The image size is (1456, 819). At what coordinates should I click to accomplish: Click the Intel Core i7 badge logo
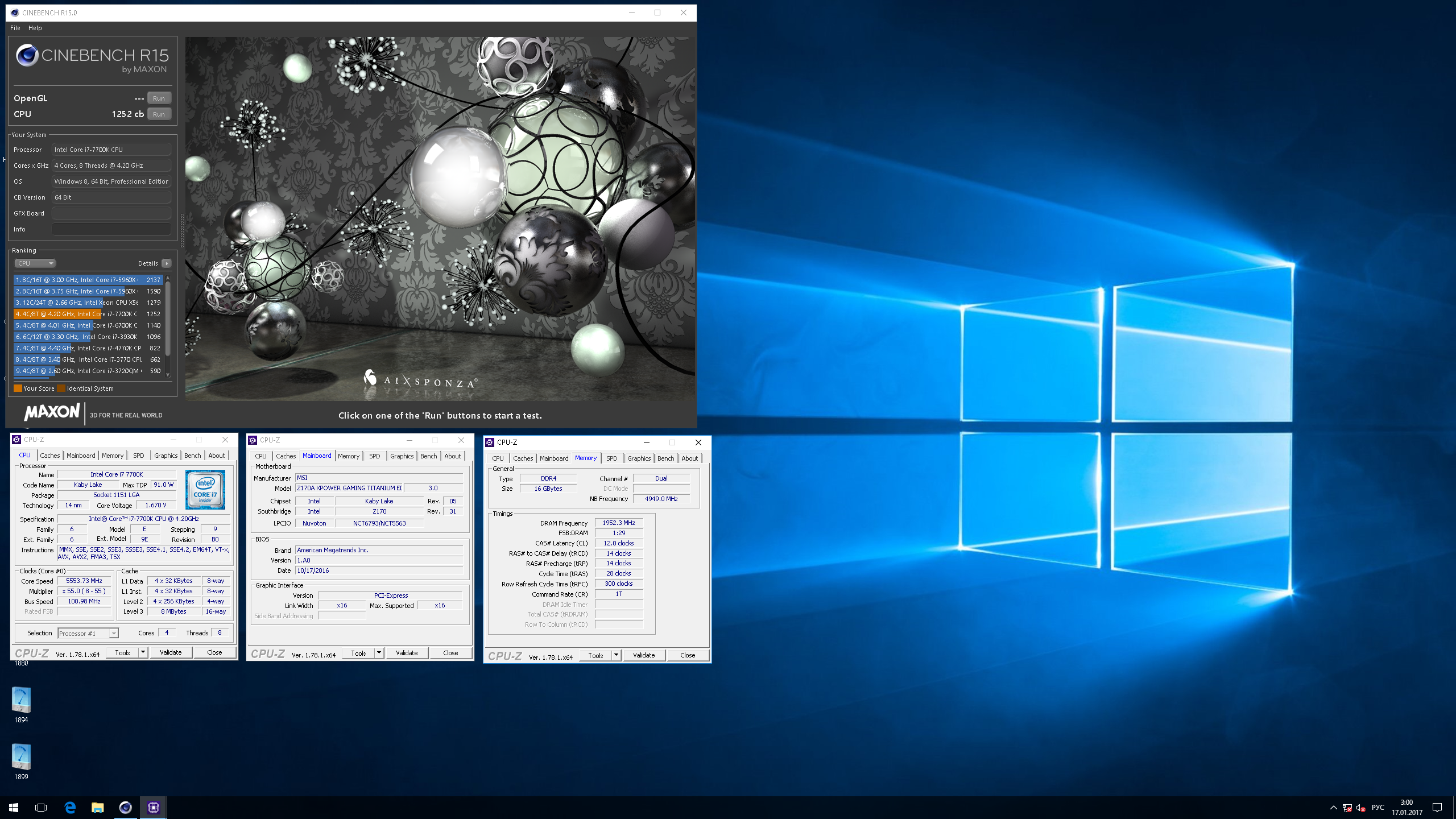pos(205,489)
